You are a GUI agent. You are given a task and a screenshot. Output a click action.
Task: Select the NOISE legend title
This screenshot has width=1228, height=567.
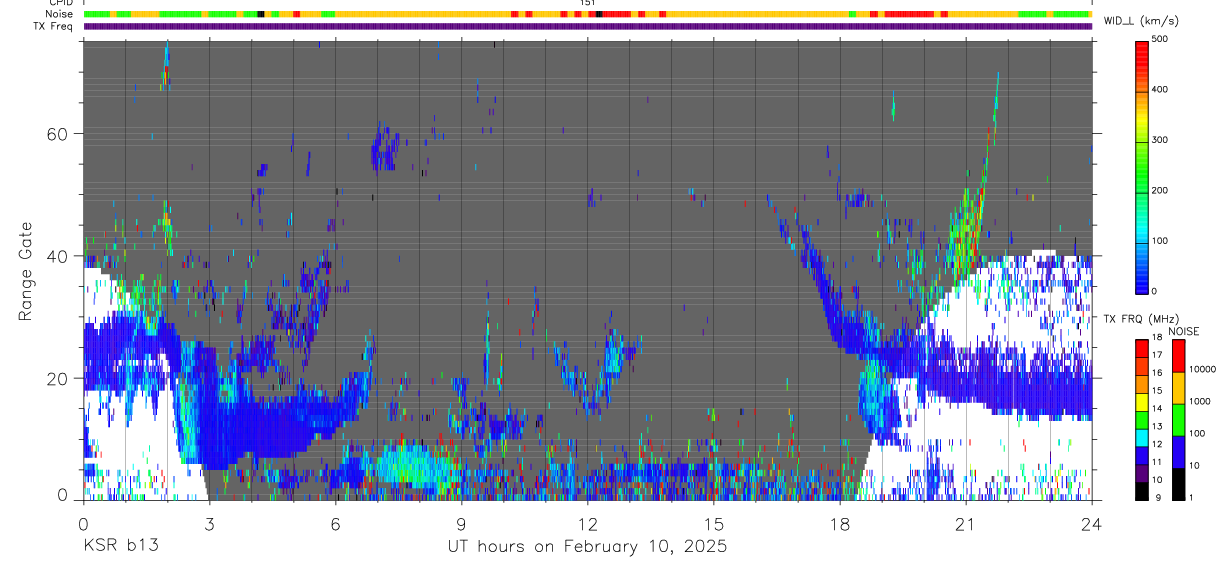1184,331
